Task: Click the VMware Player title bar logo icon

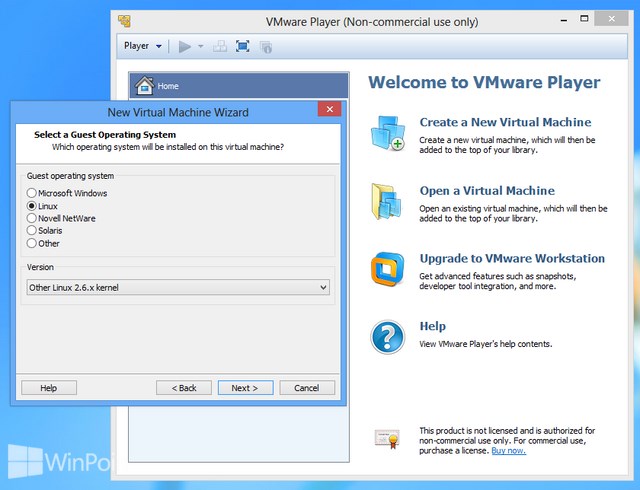Action: [124, 20]
